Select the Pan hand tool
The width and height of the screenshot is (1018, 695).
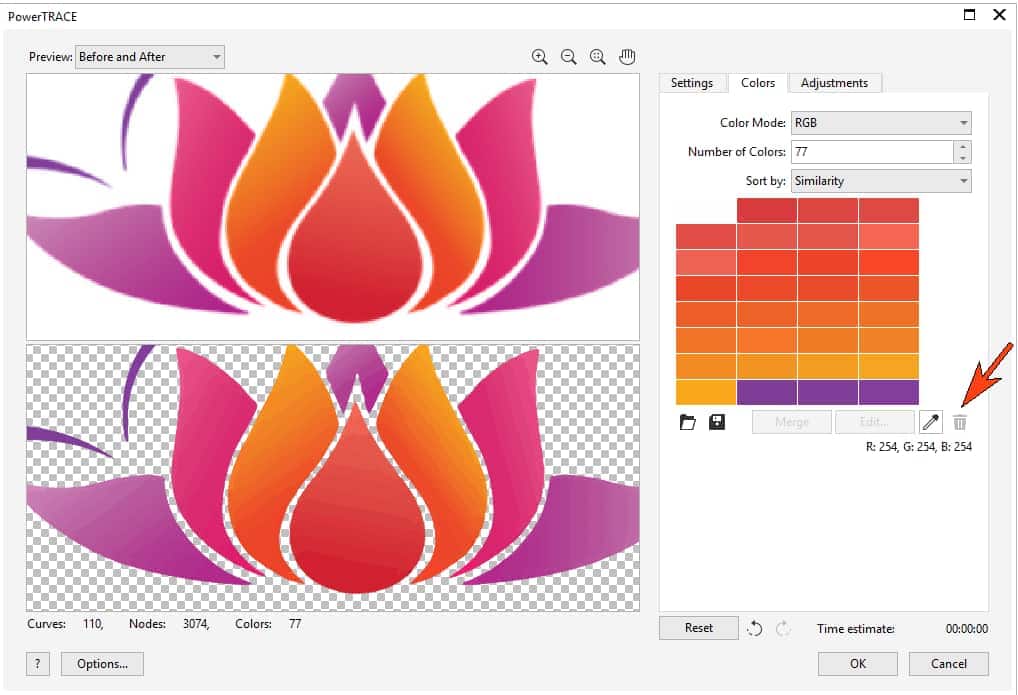[627, 56]
